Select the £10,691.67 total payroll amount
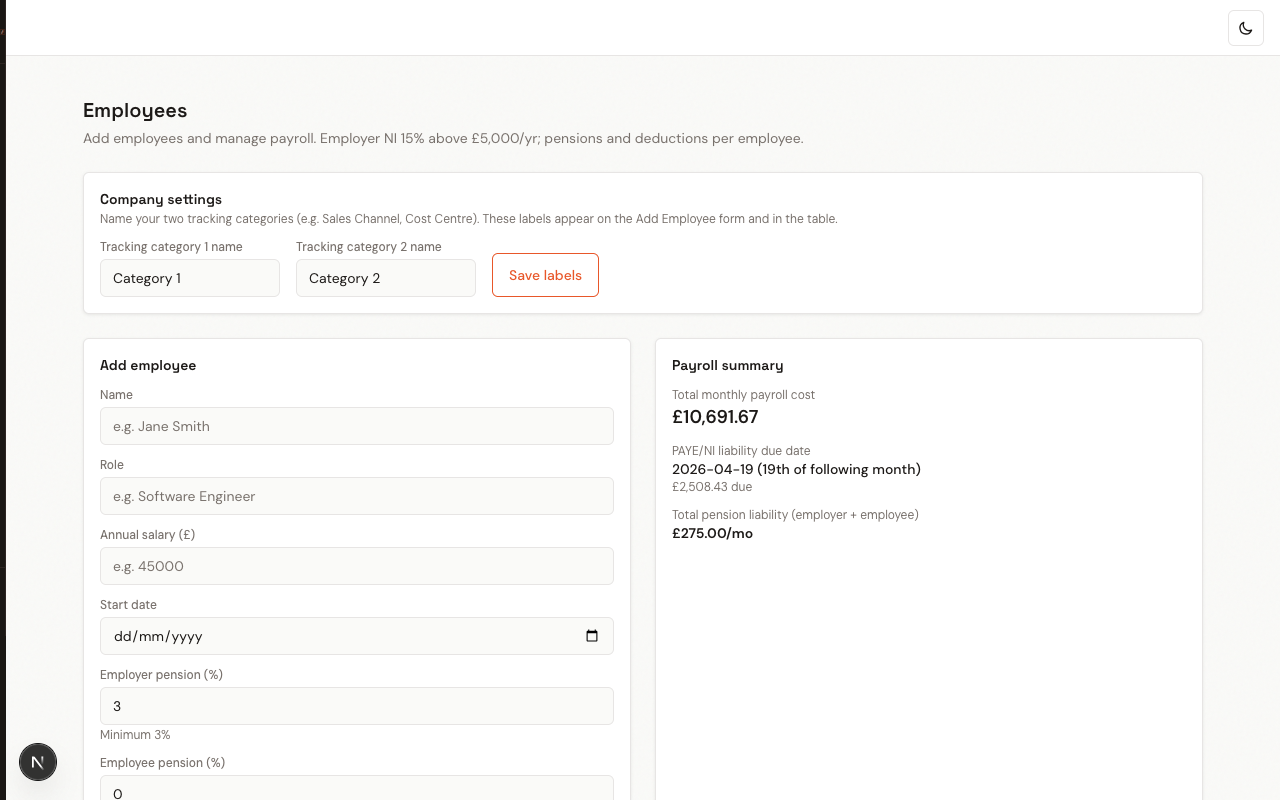The width and height of the screenshot is (1280, 800). [715, 417]
